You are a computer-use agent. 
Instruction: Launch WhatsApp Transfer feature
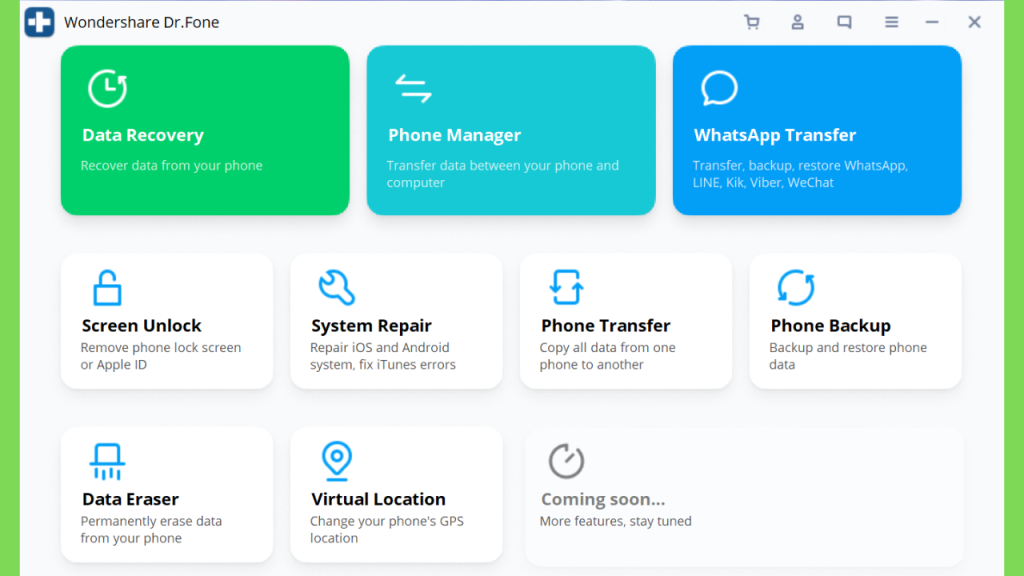coord(817,130)
